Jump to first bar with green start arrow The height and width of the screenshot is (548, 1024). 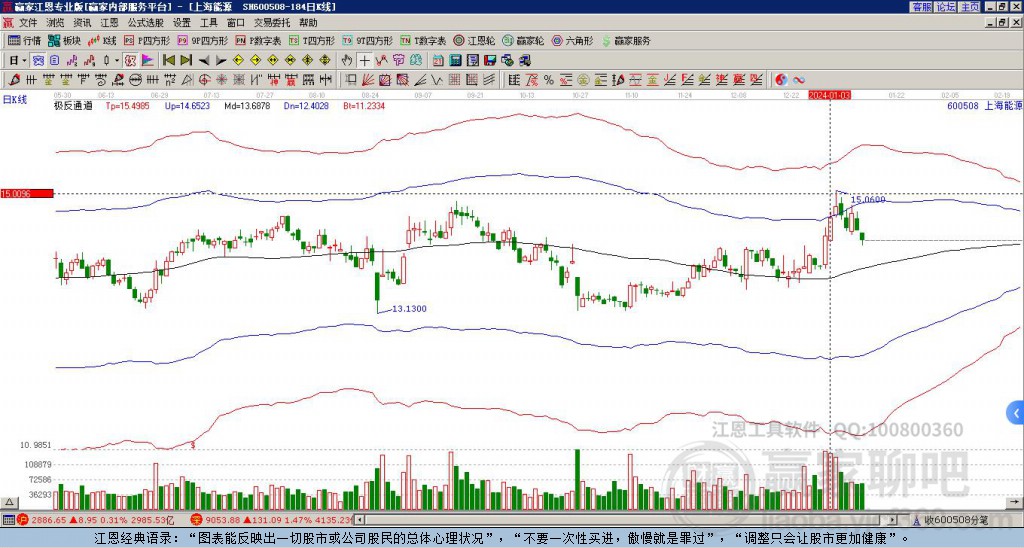coord(168,61)
